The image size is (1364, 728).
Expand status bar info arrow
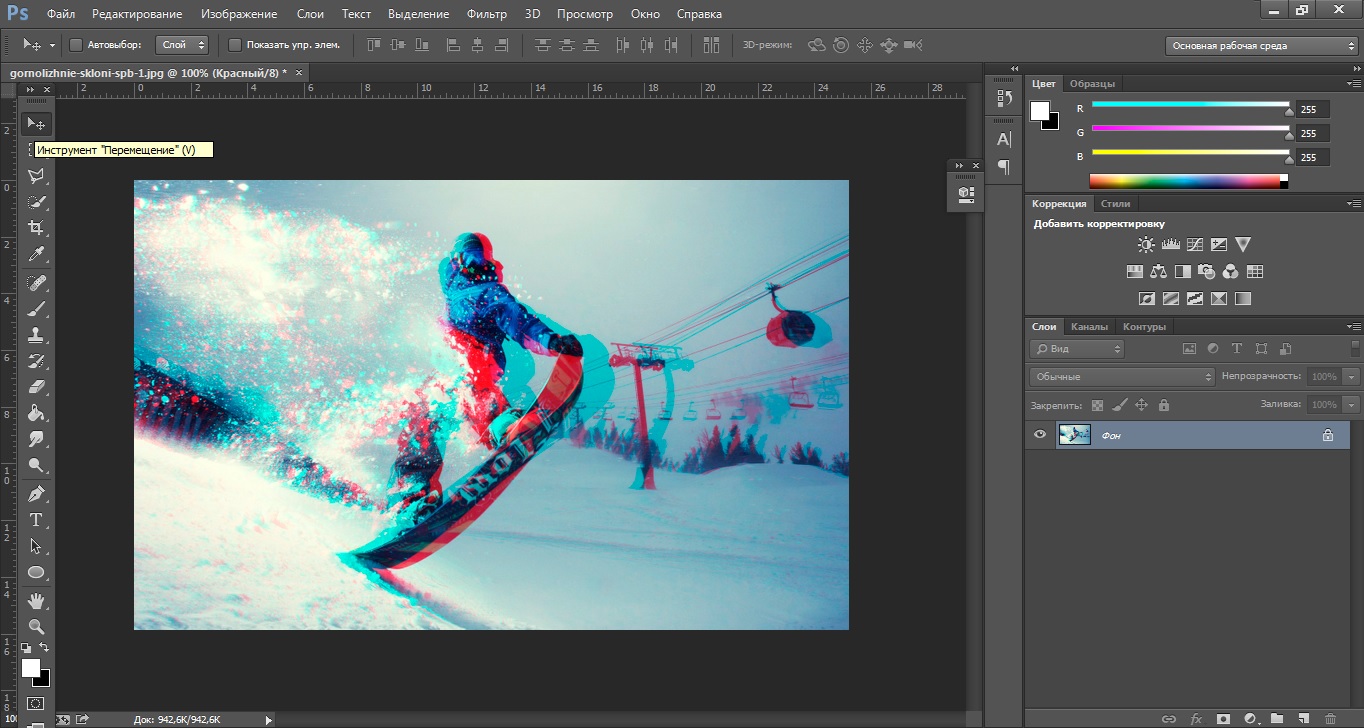tap(268, 719)
